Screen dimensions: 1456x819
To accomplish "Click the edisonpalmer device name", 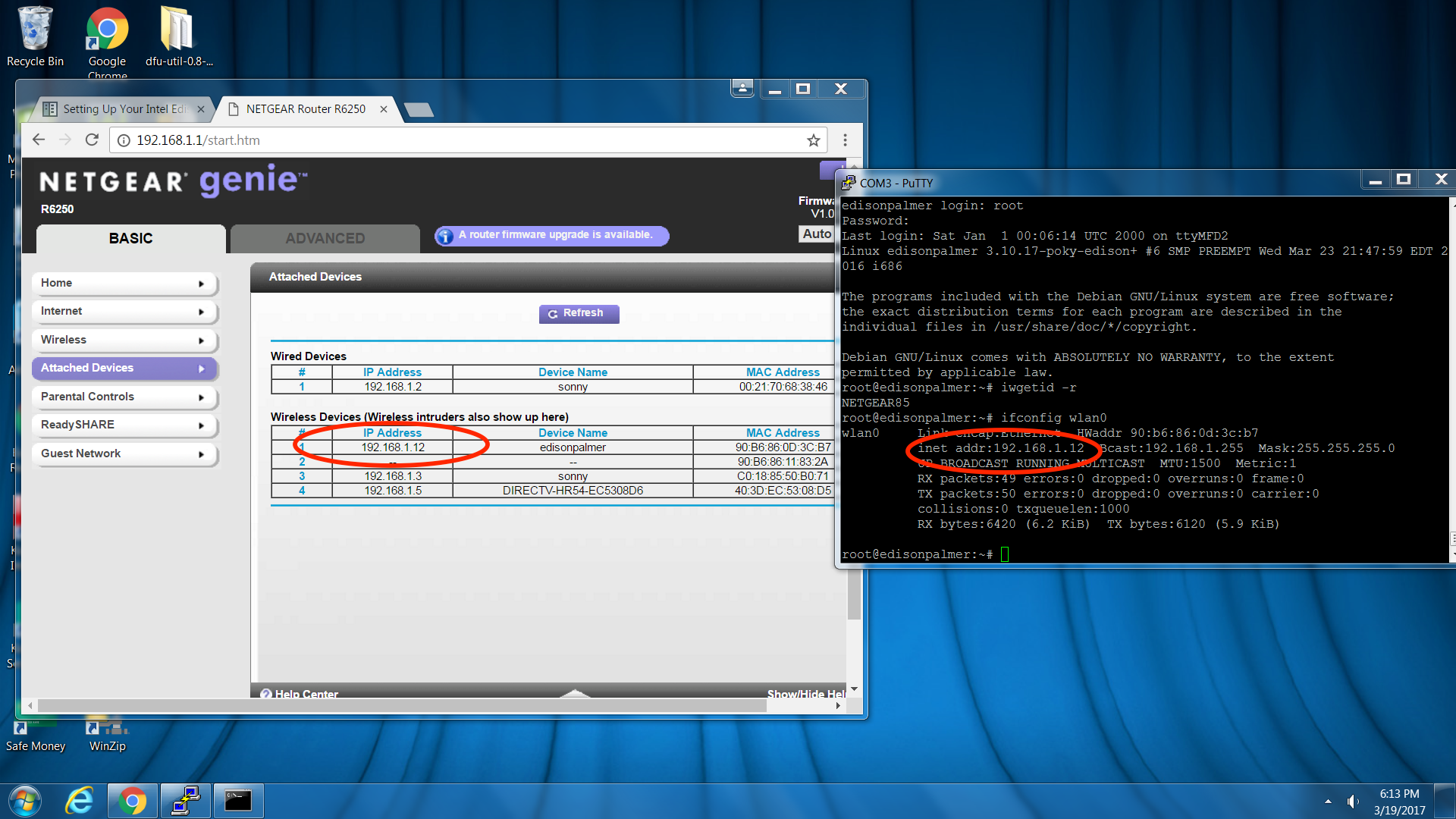I will pyautogui.click(x=573, y=447).
